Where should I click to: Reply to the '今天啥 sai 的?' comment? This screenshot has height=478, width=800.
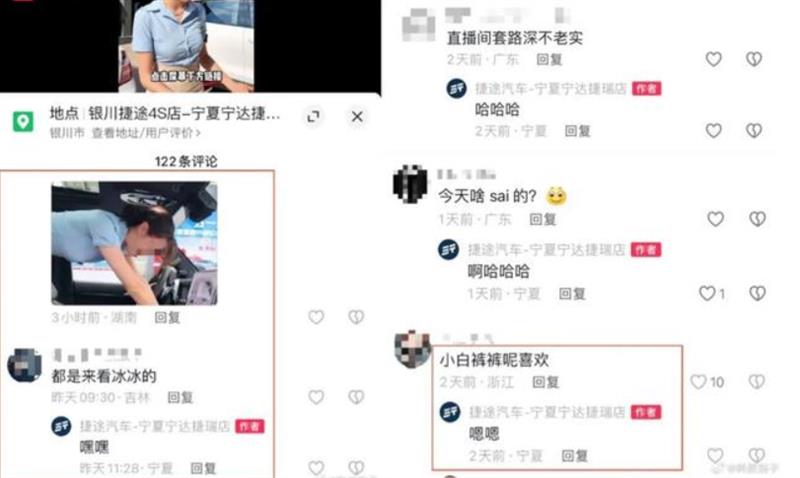[542, 219]
